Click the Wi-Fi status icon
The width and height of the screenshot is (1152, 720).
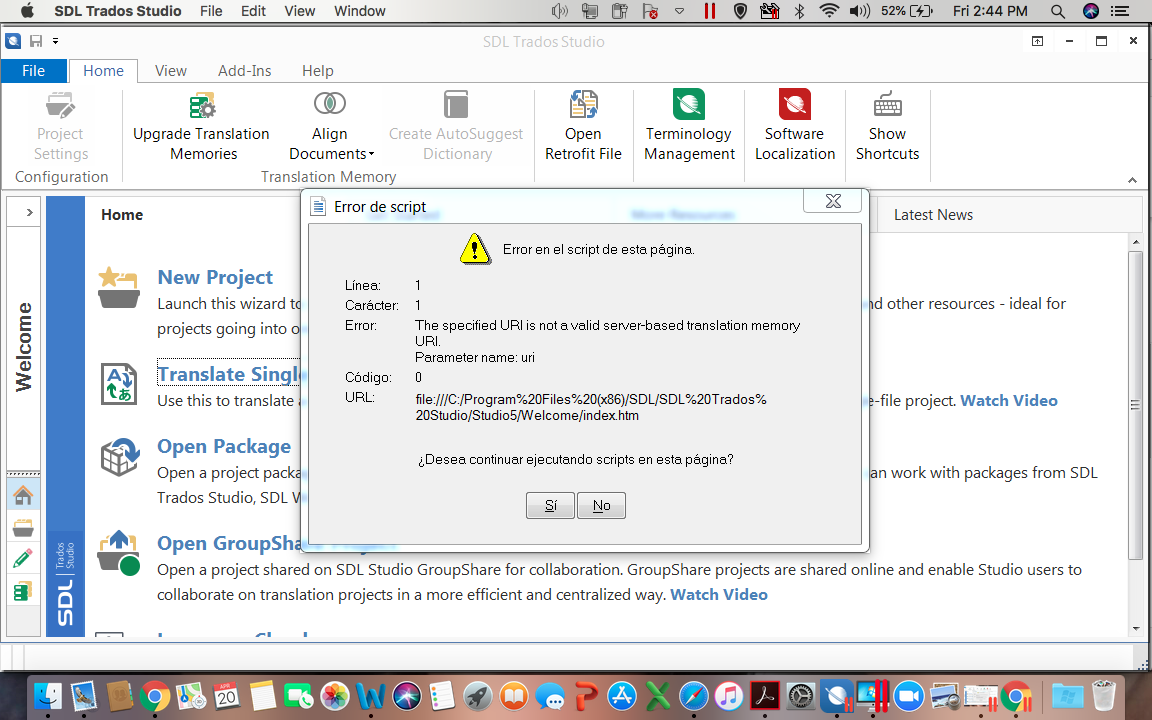(x=829, y=11)
